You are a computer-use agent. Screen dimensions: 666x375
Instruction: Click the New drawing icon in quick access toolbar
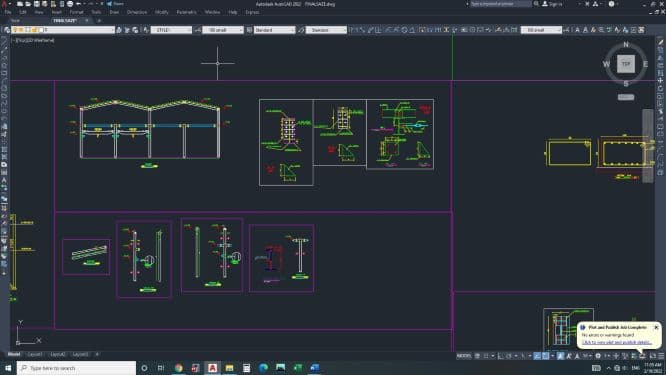tap(20, 4)
